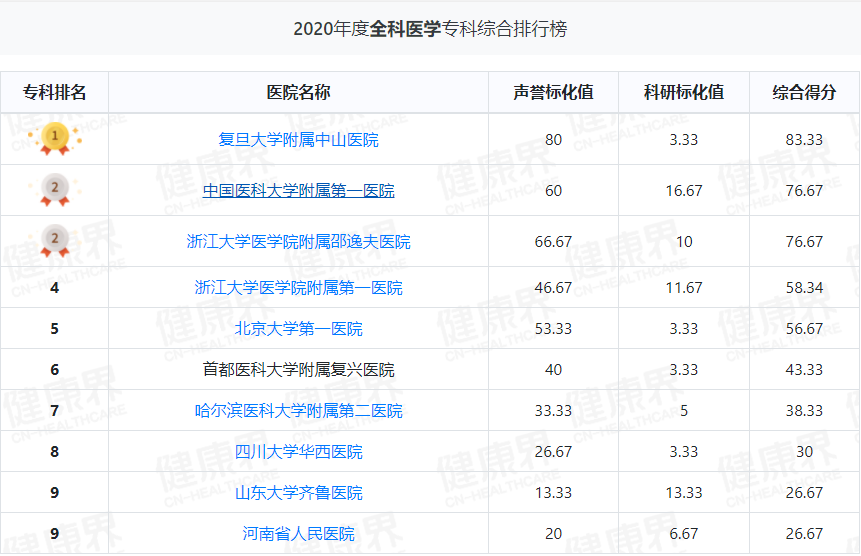The image size is (861, 556).
Task: Click rank 9 in the 山东大学齐鲁医院 row
Action: tap(54, 493)
